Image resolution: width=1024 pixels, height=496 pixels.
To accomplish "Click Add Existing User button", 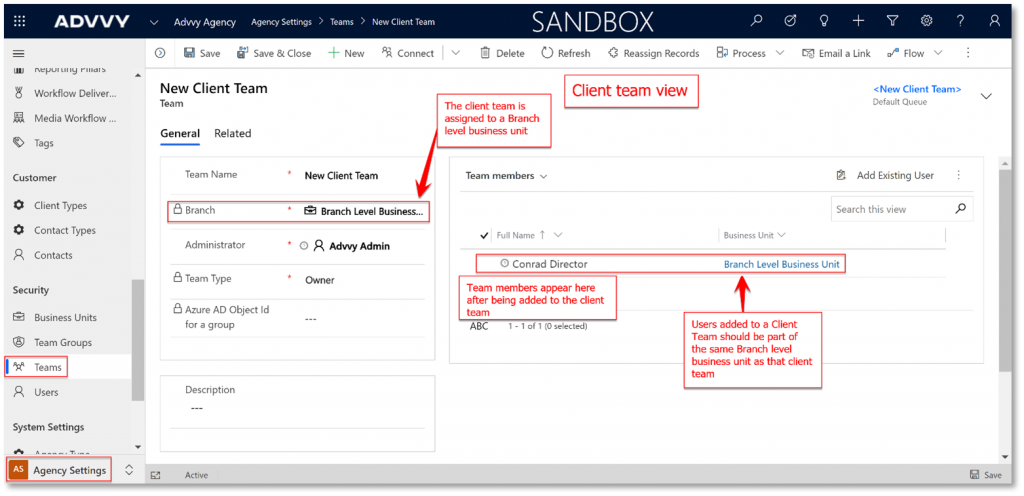I will coord(886,176).
